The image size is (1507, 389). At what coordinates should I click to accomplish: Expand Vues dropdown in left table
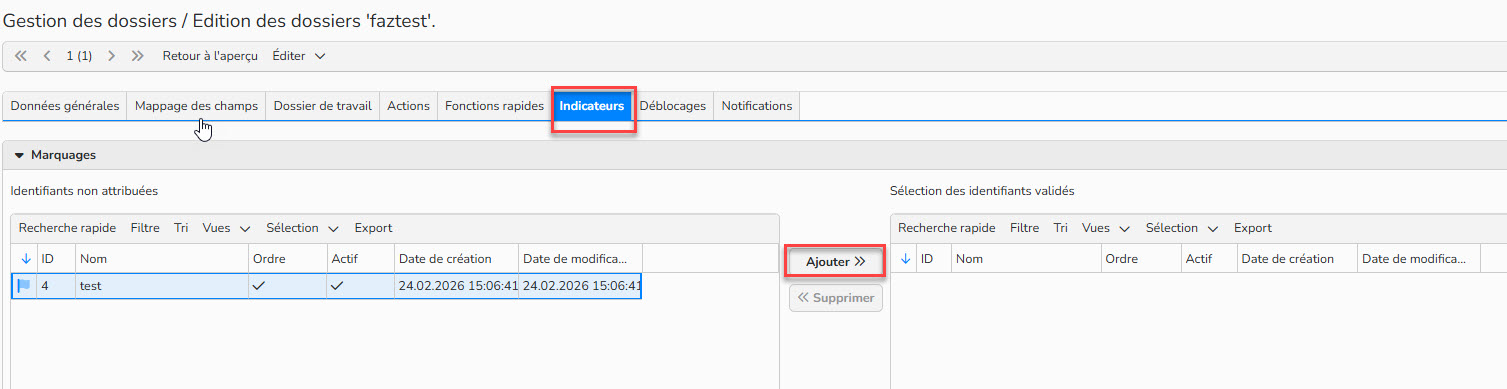[x=226, y=228]
